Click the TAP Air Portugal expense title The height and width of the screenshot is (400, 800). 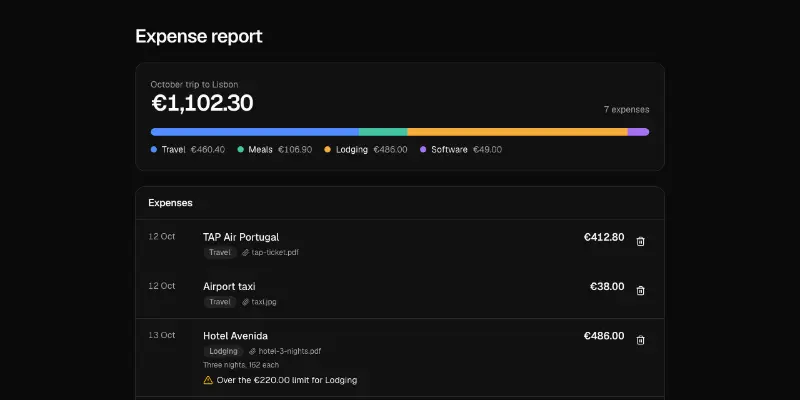coord(241,237)
